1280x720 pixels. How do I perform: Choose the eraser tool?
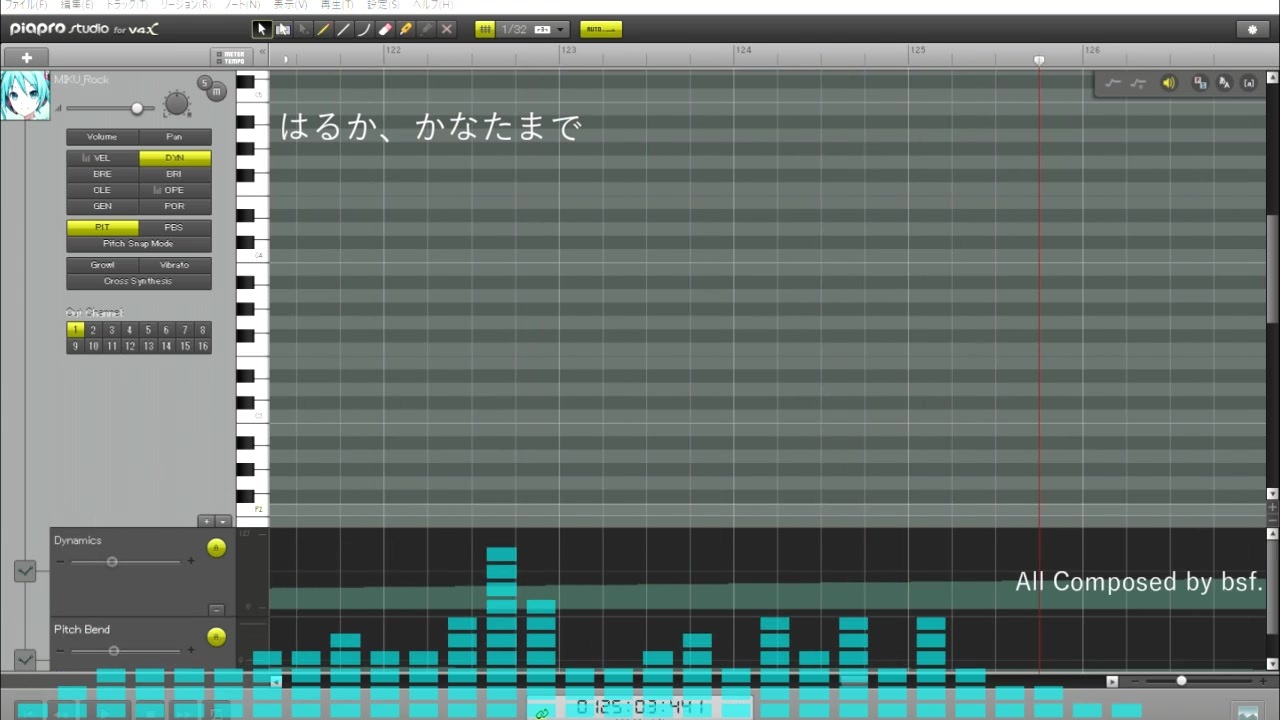tap(385, 29)
